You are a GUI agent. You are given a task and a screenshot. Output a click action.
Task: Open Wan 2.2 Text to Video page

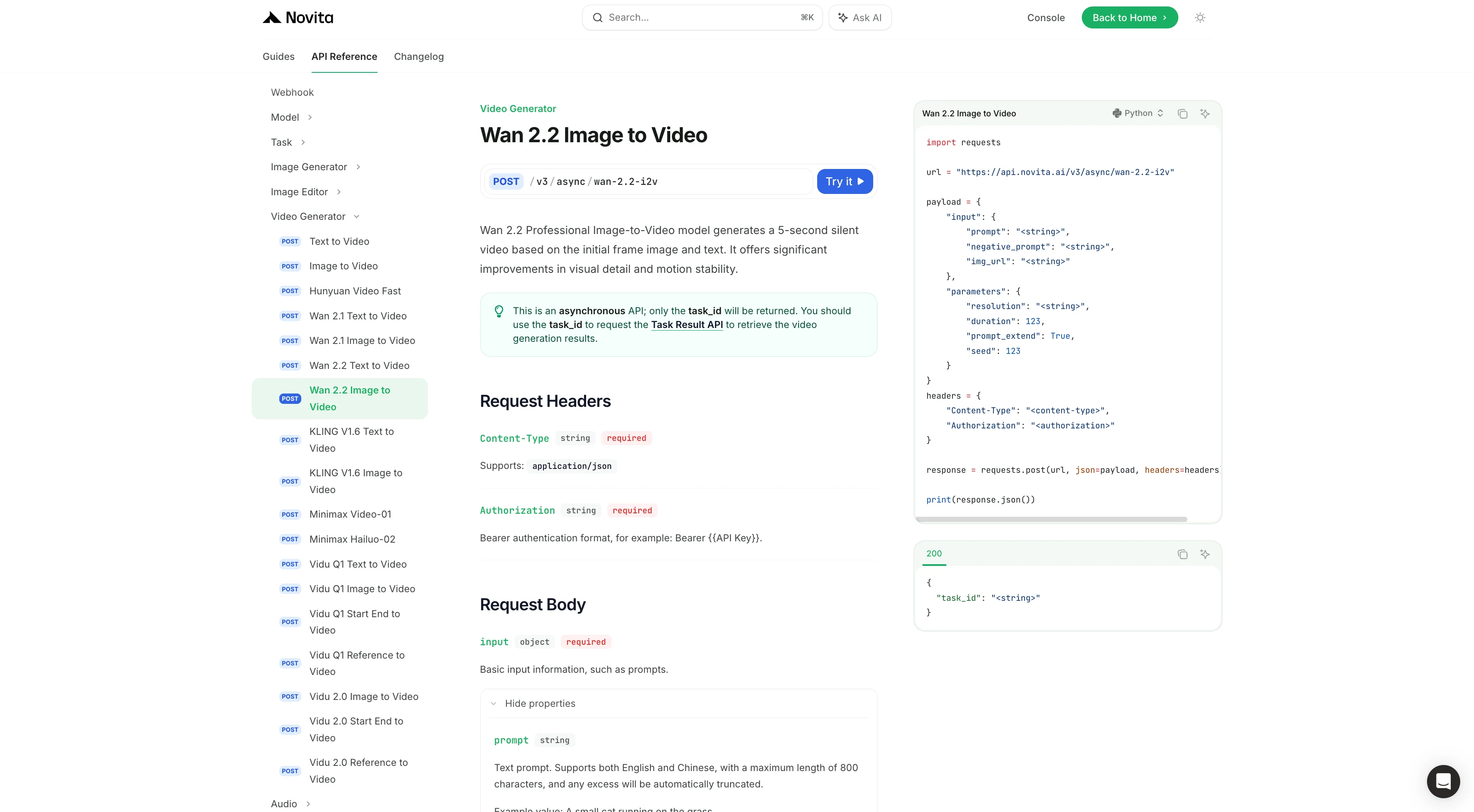click(x=359, y=365)
